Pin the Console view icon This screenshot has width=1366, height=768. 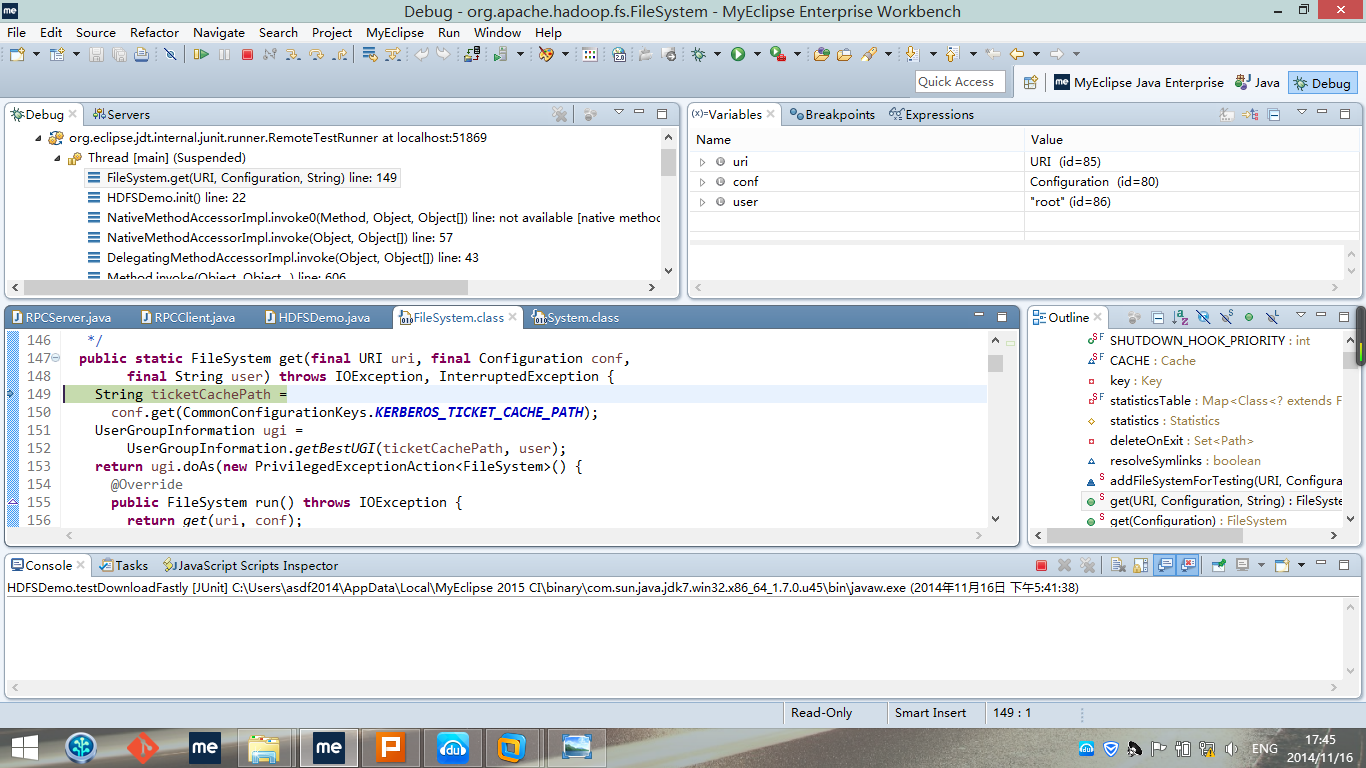(x=1218, y=566)
